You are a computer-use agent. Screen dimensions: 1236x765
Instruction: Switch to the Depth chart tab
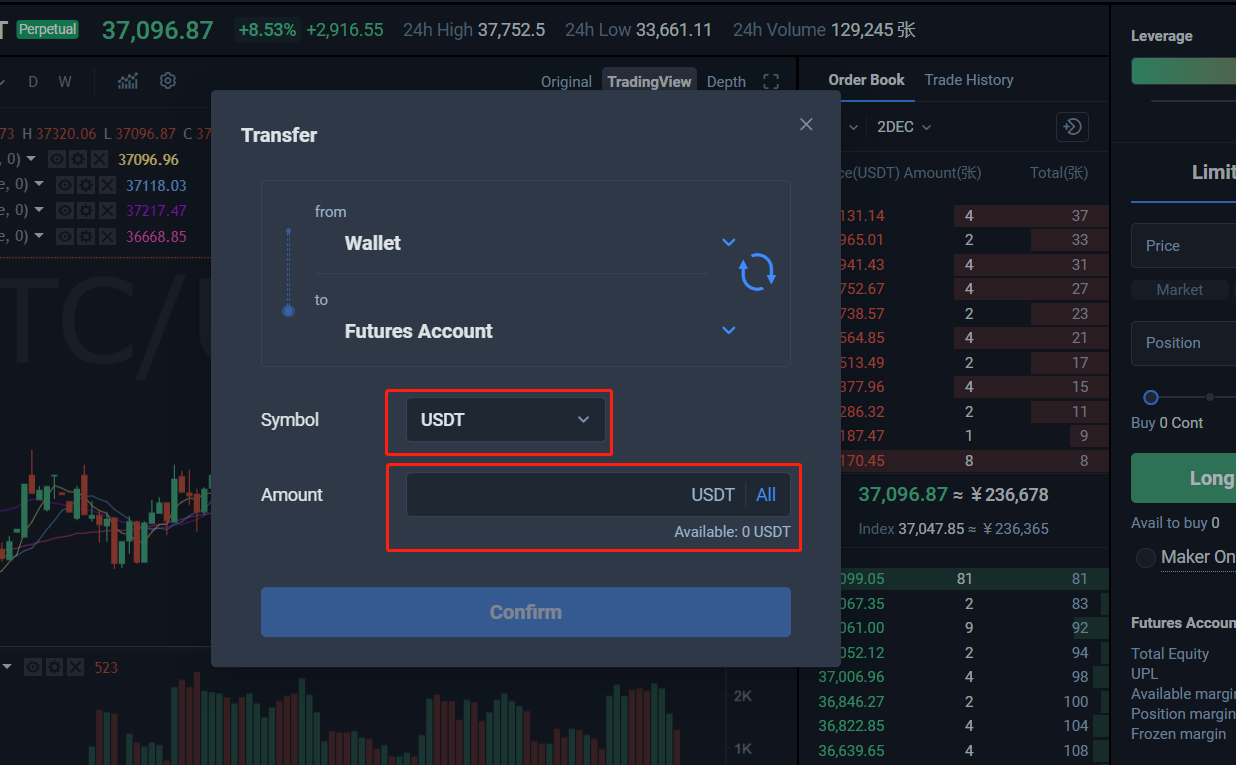(x=726, y=82)
